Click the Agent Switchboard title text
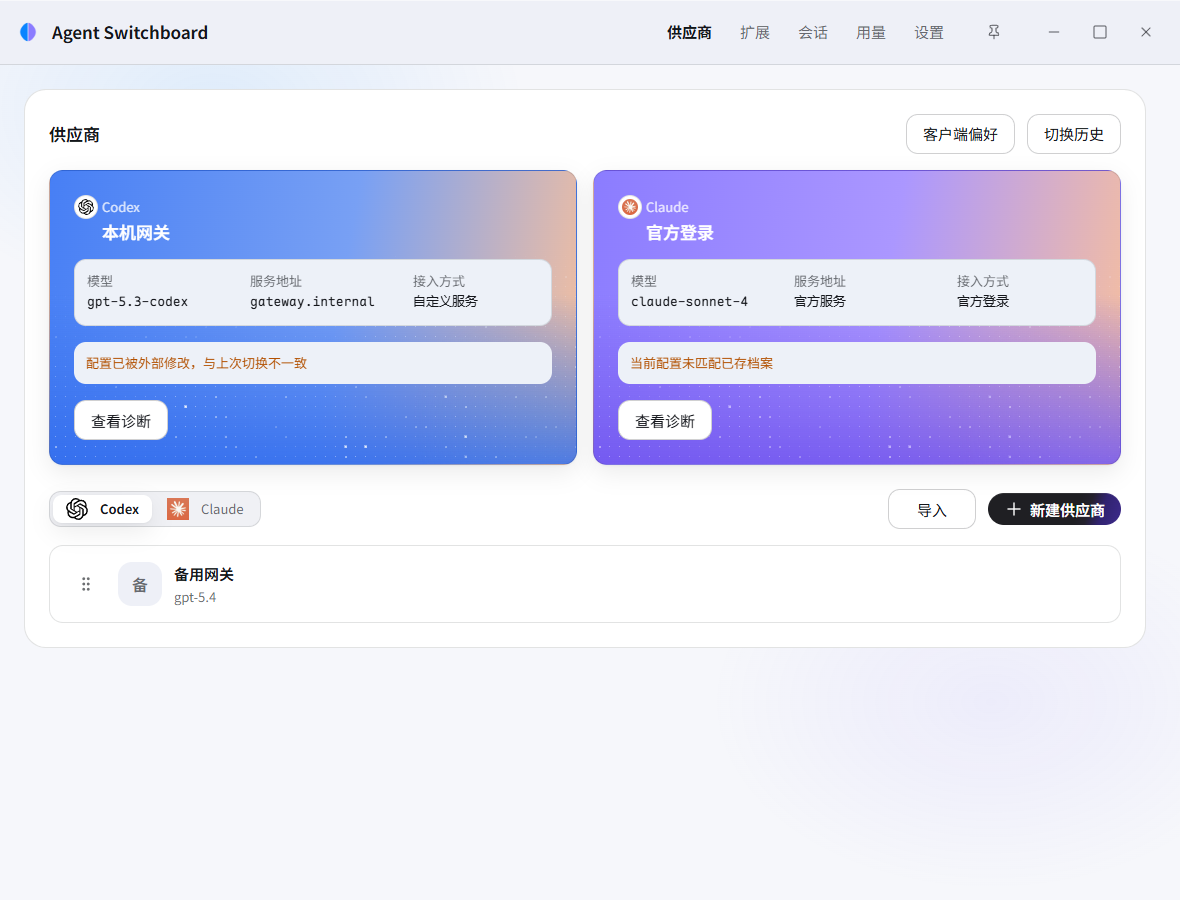The height and width of the screenshot is (900, 1180). pyautogui.click(x=129, y=32)
